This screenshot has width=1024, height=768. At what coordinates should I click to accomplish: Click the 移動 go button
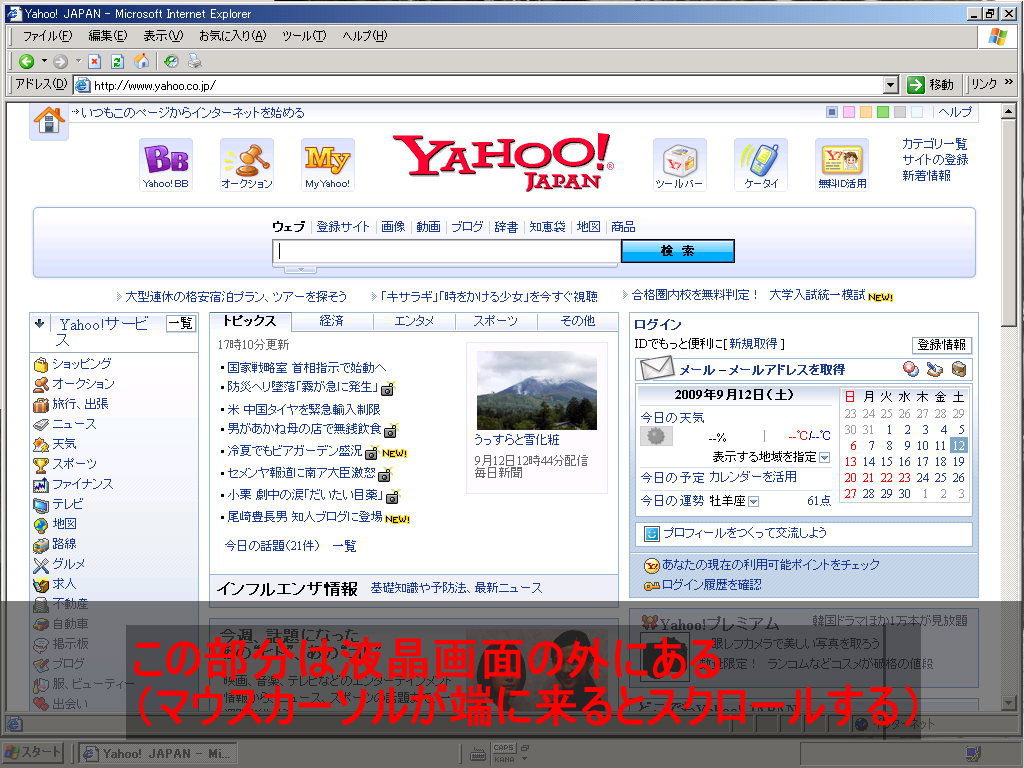(x=931, y=84)
